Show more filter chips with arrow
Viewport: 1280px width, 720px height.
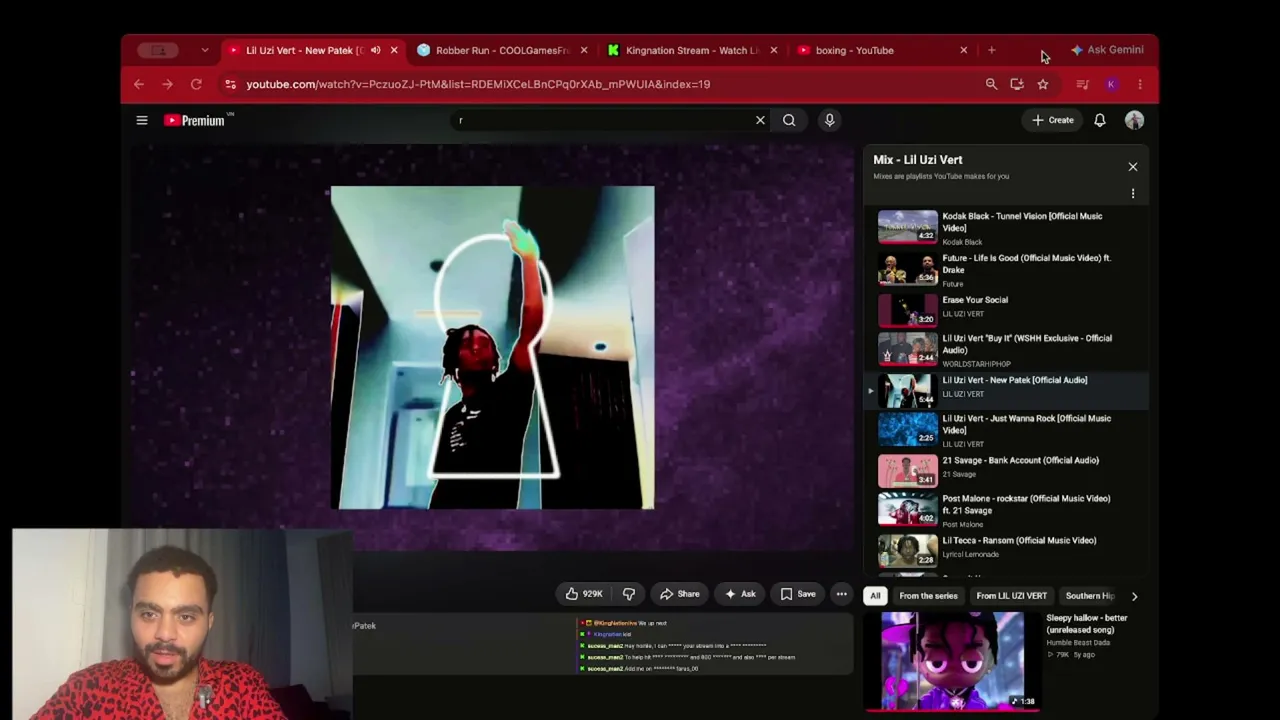click(x=1134, y=596)
